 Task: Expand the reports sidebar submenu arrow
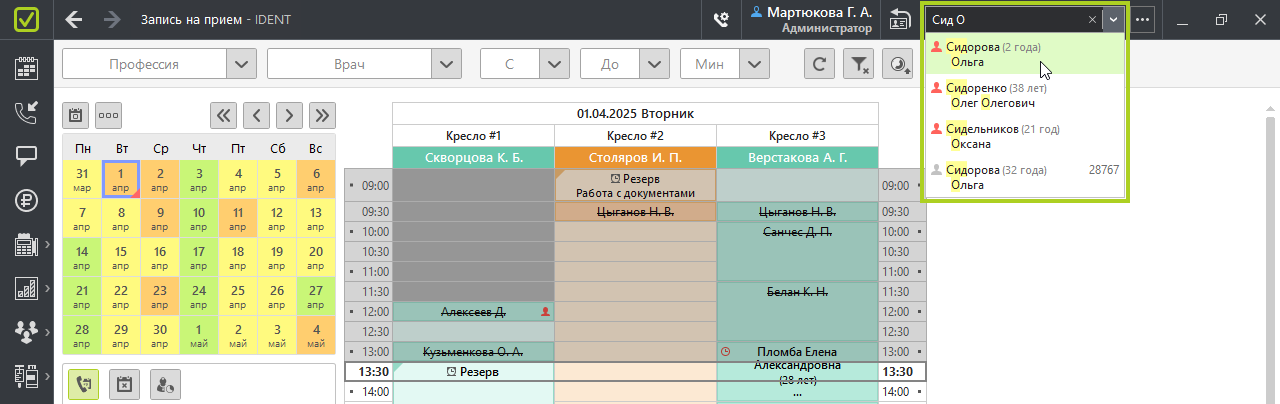[x=47, y=287]
